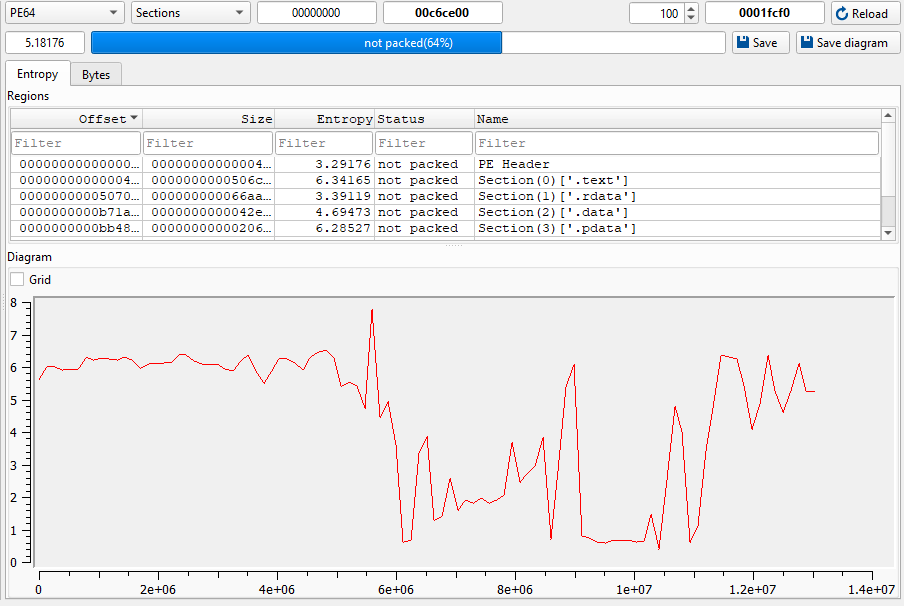Click the 00c6ce00 size field
Screen dimensions: 904x606
coord(442,13)
